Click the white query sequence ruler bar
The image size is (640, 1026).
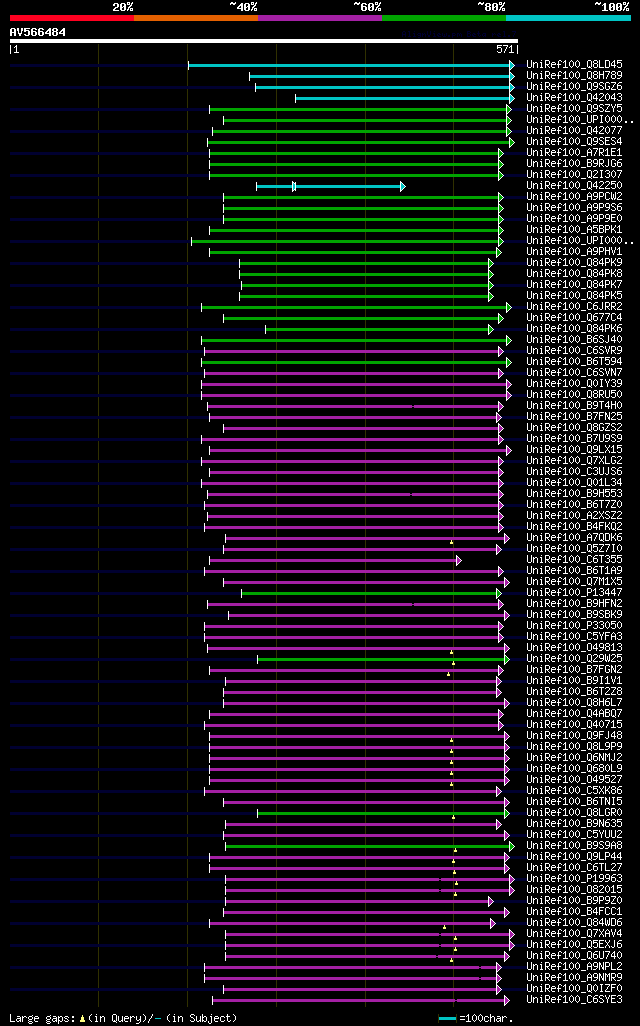click(264, 41)
